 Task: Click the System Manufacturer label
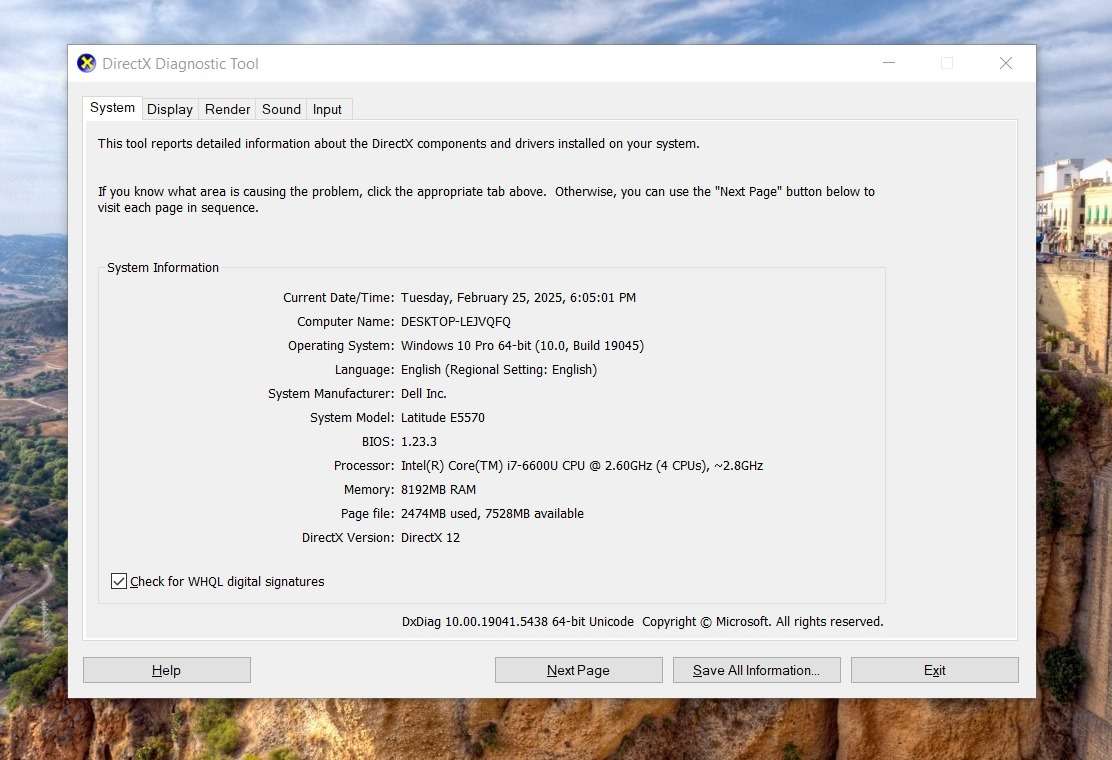pos(331,393)
